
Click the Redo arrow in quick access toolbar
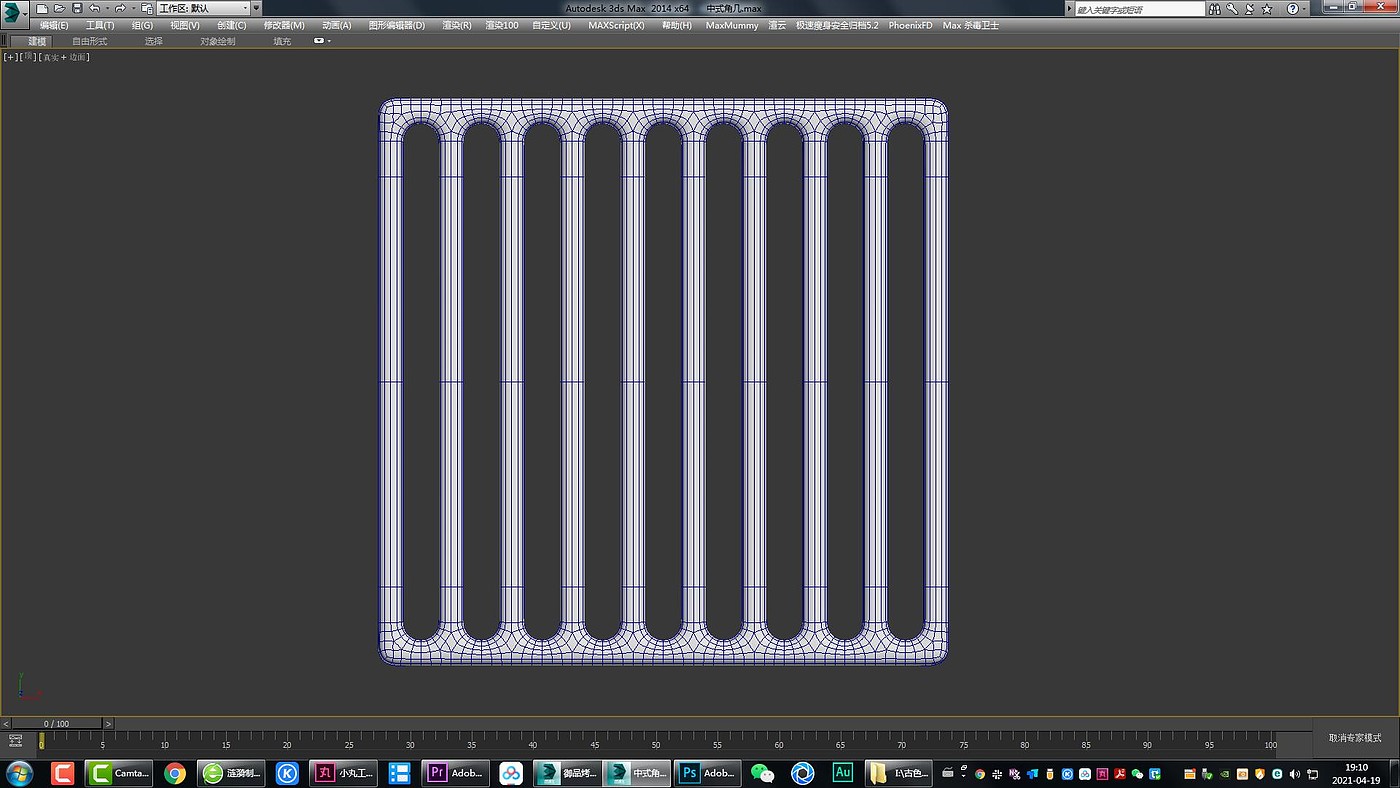(x=120, y=8)
